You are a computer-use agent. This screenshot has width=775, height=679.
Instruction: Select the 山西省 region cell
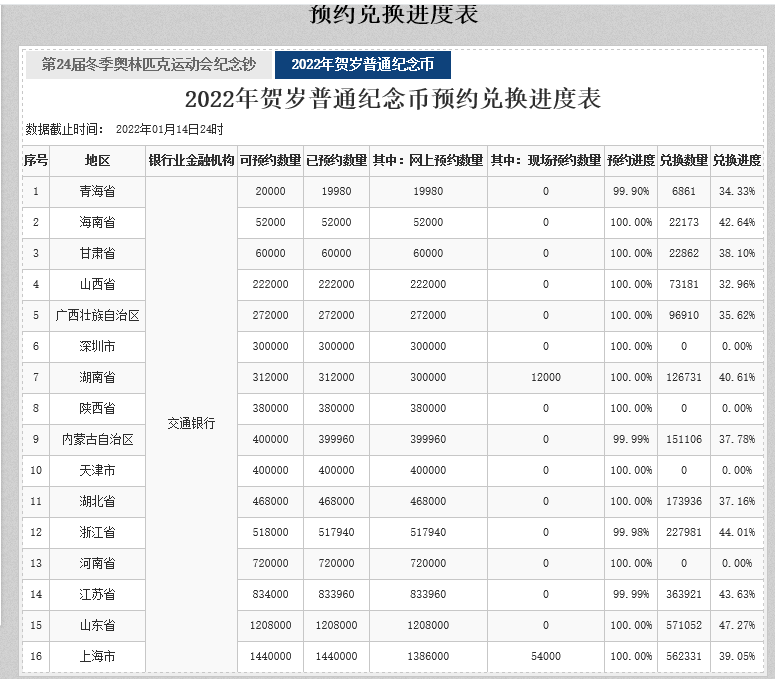point(97,284)
